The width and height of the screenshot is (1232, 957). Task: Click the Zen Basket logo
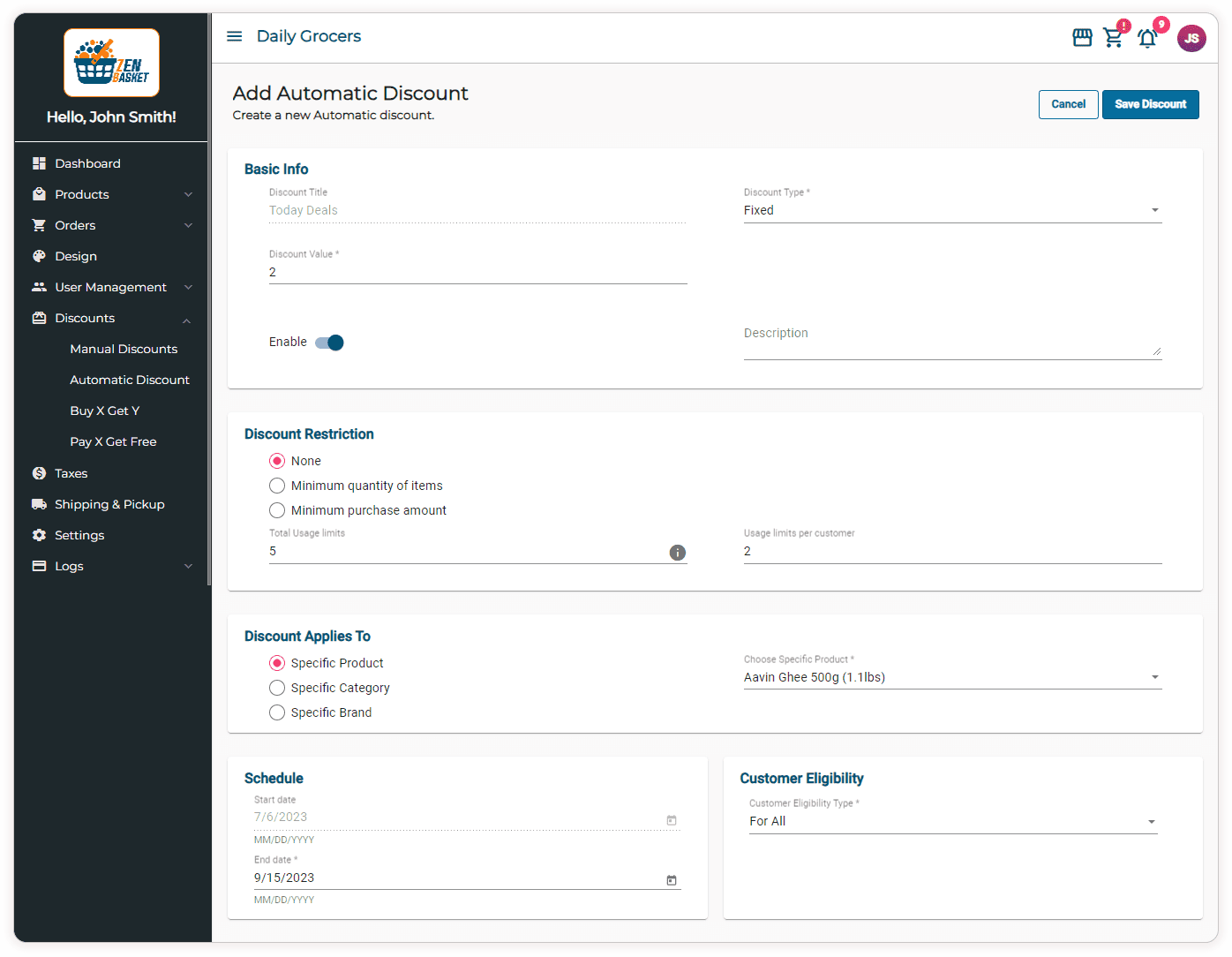[111, 63]
